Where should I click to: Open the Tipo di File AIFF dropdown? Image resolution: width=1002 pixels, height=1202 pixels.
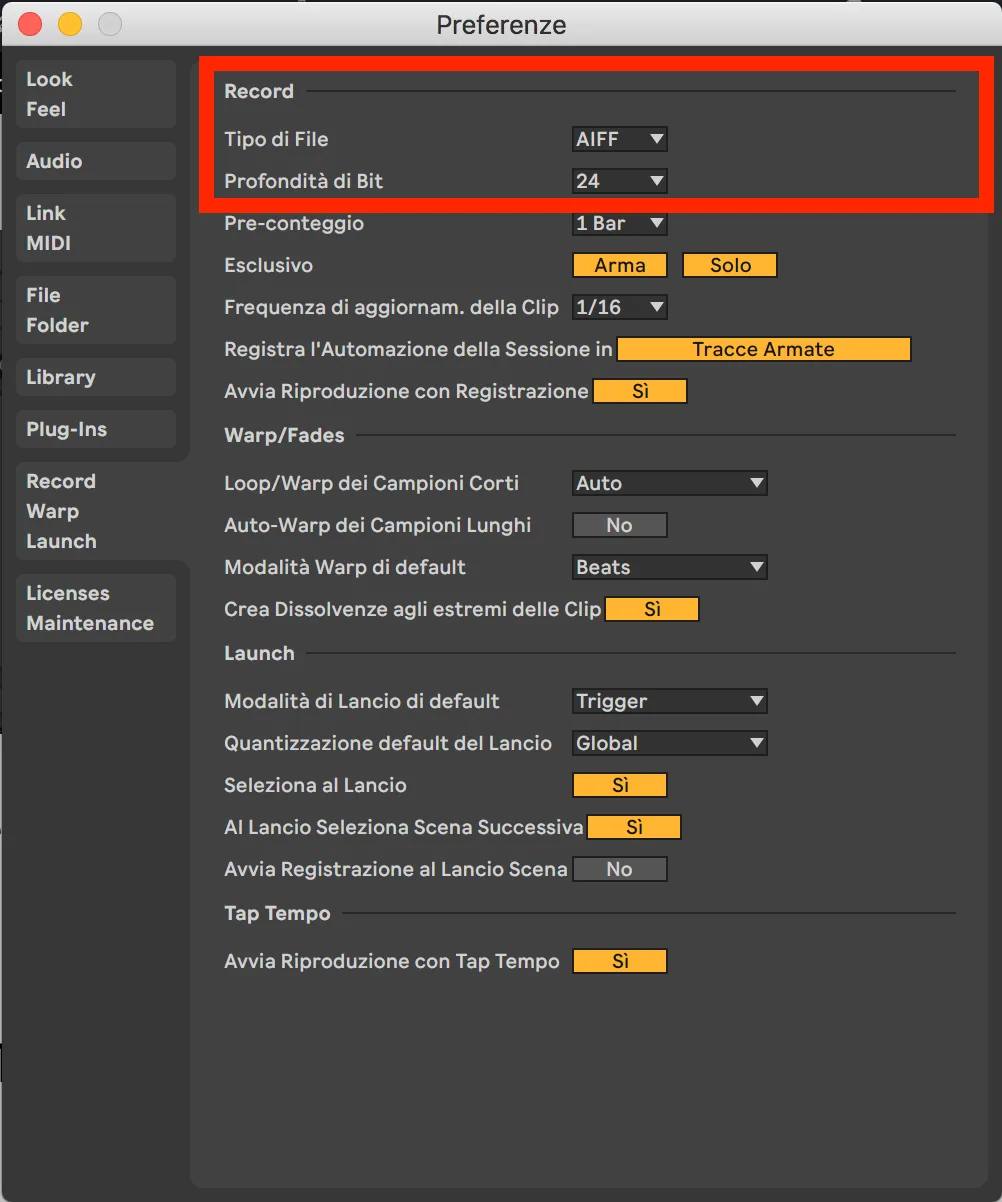click(620, 139)
